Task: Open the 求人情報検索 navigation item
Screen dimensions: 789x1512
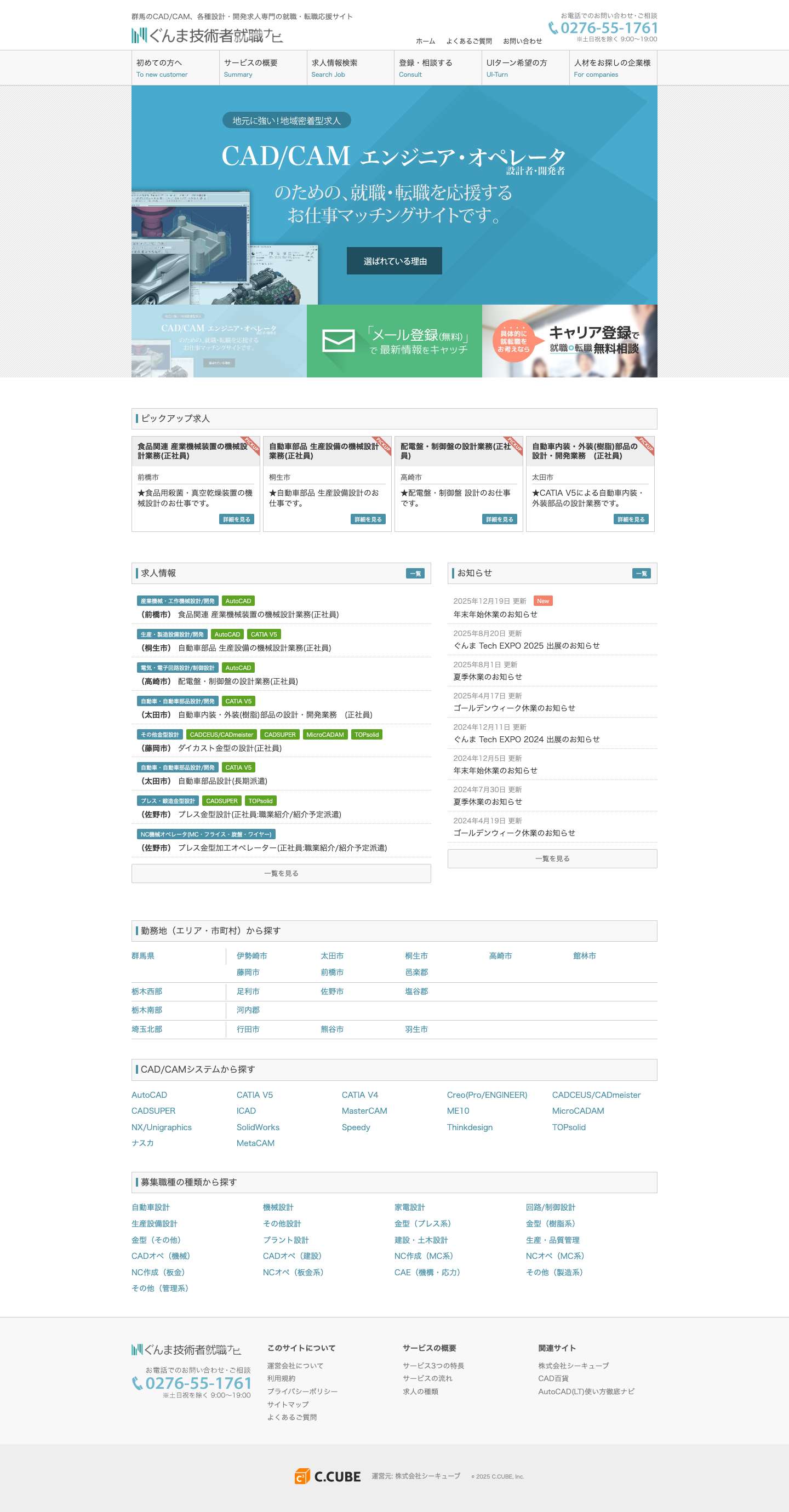Action: pos(351,68)
